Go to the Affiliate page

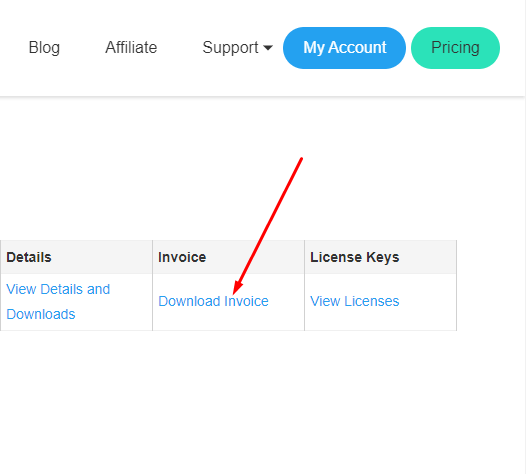click(x=131, y=47)
